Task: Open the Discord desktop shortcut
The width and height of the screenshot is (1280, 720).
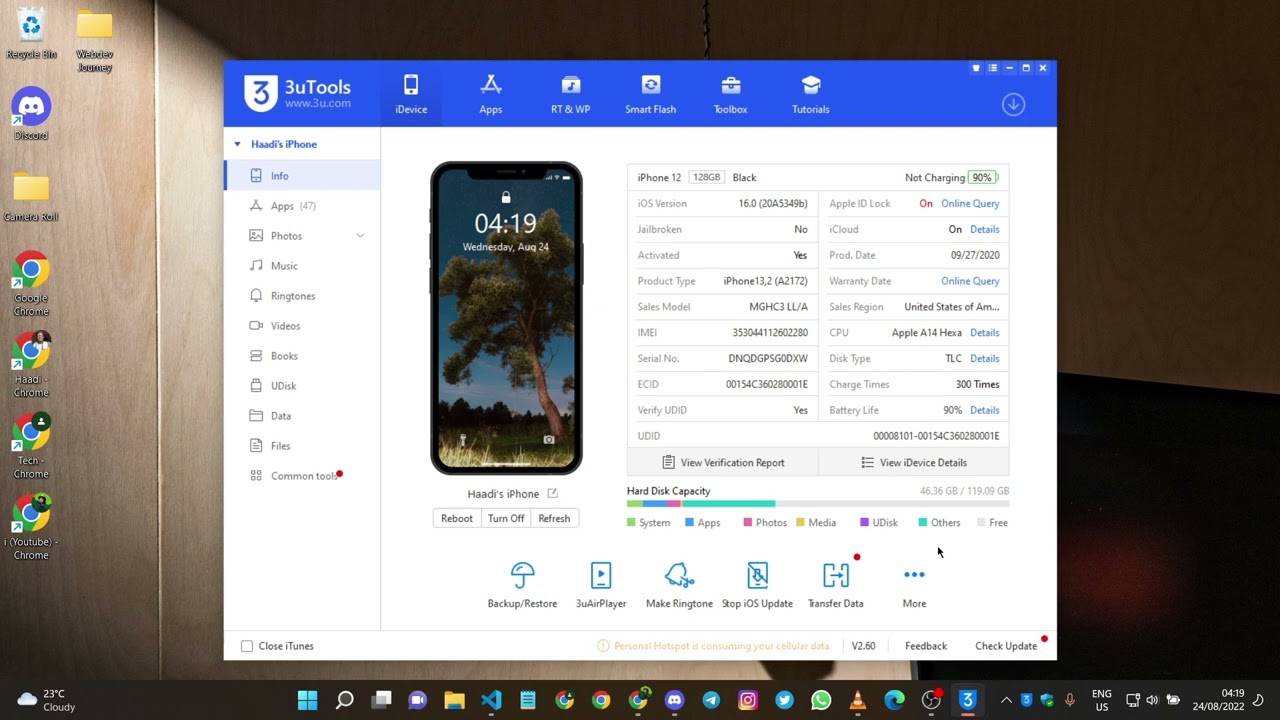Action: tap(31, 114)
